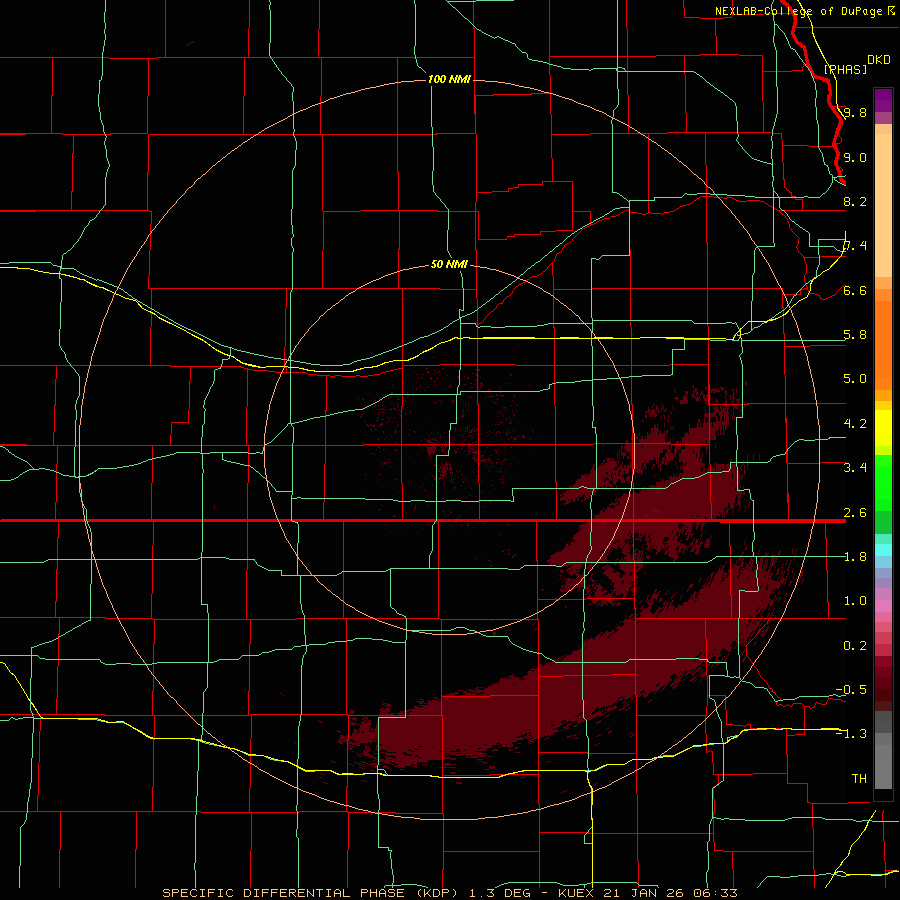
Task: Select the 6.6 value on the color scale
Action: click(855, 290)
